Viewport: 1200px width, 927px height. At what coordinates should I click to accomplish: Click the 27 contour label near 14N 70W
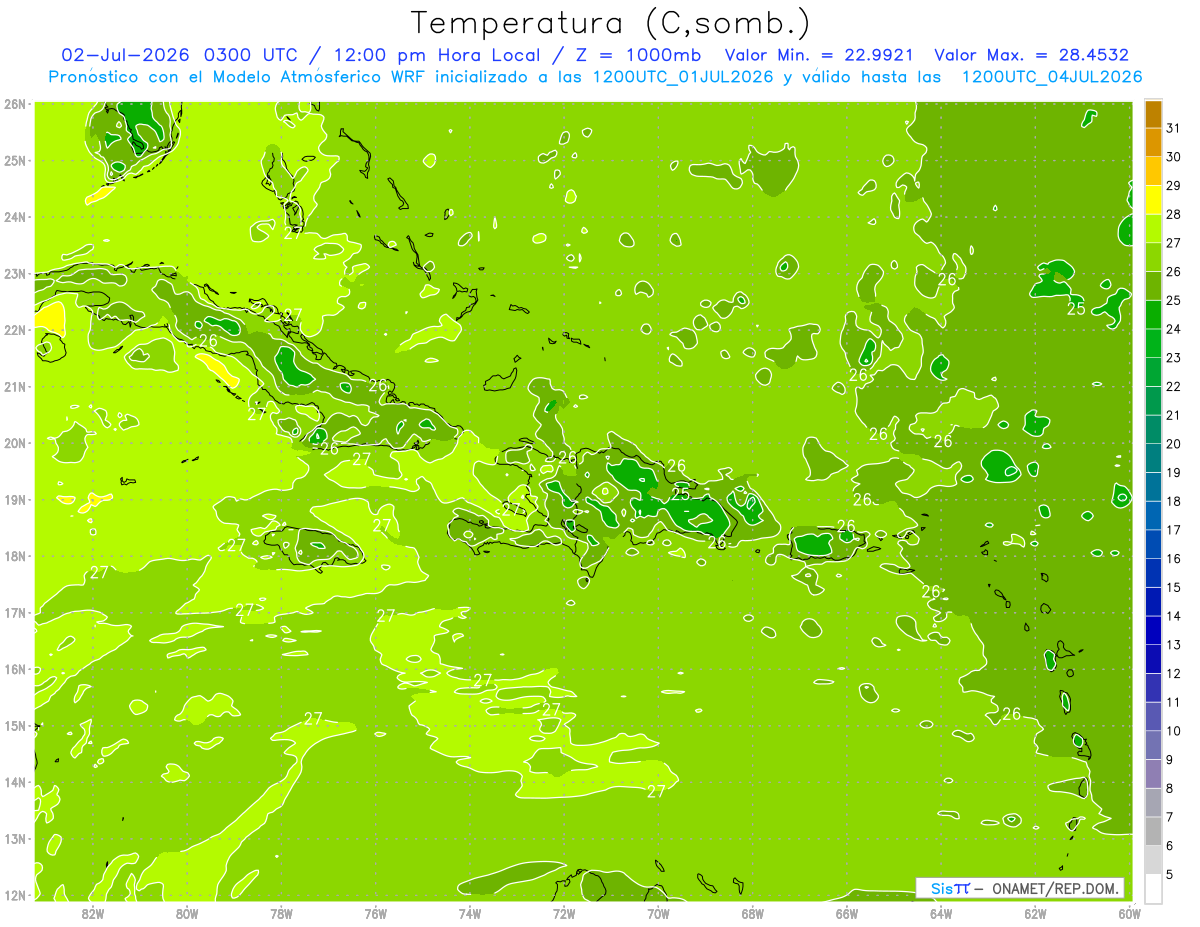coord(656,791)
